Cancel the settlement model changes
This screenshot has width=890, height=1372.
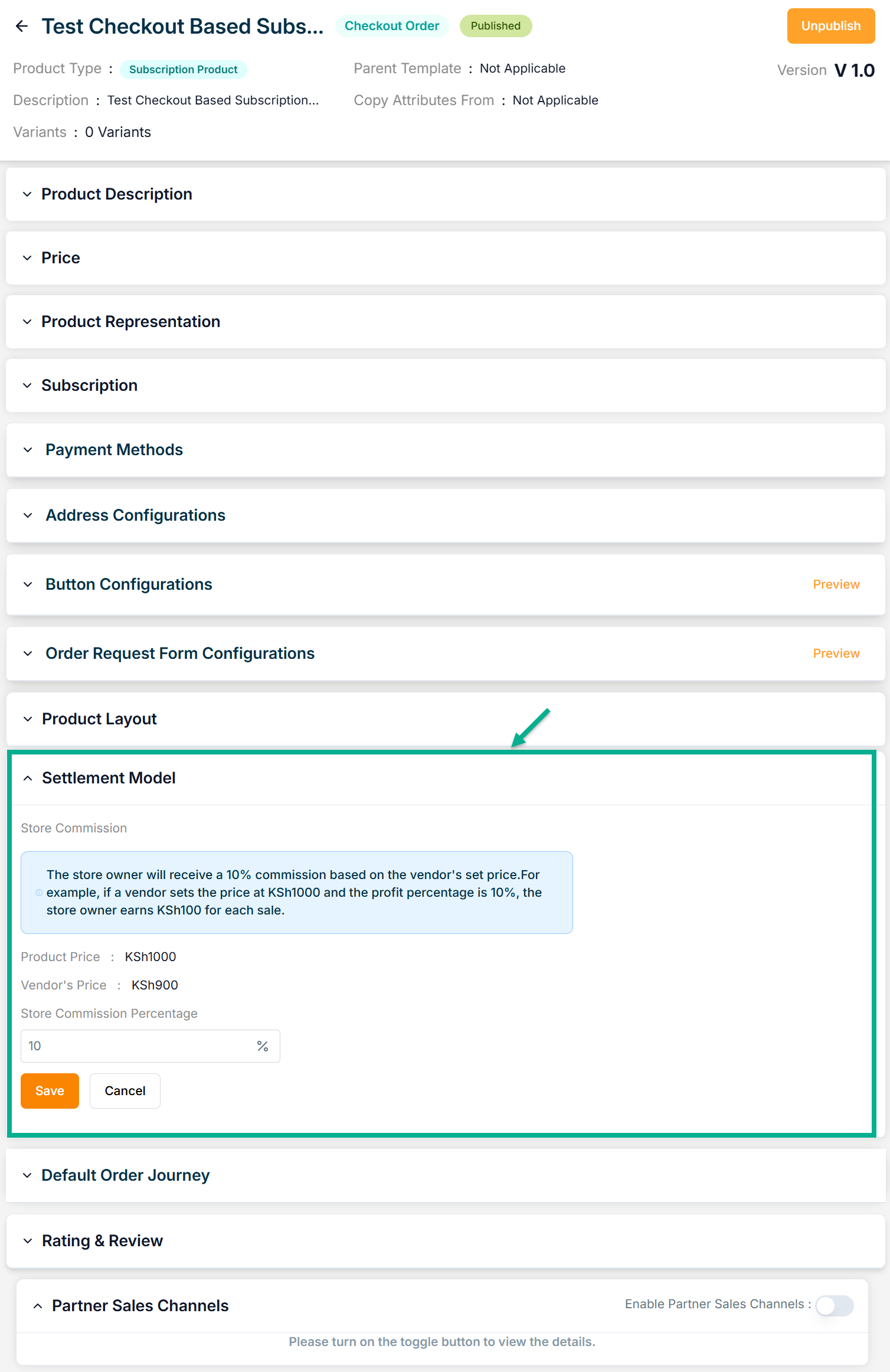pos(125,1091)
